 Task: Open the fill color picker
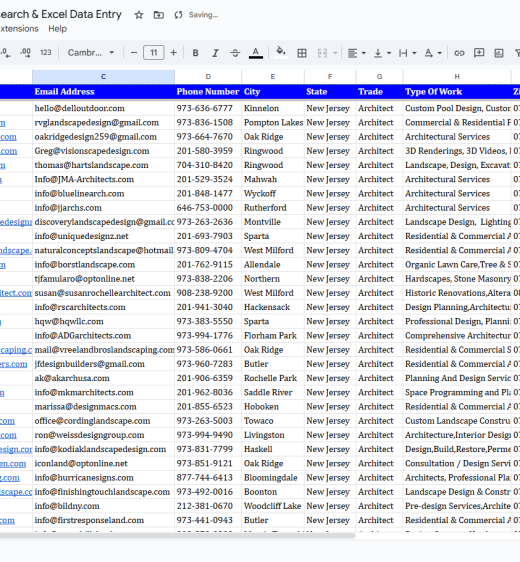pos(281,53)
